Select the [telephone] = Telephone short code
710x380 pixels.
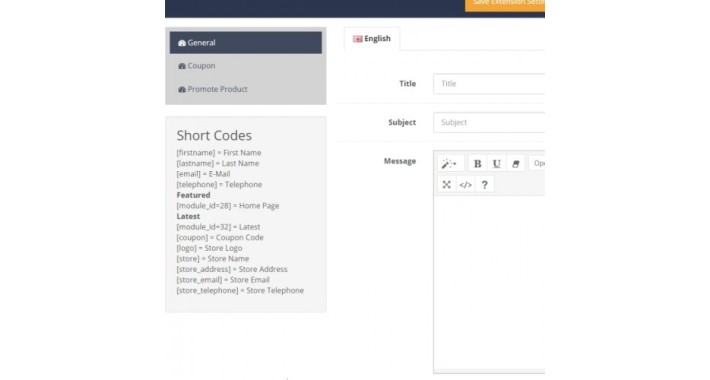tap(219, 184)
